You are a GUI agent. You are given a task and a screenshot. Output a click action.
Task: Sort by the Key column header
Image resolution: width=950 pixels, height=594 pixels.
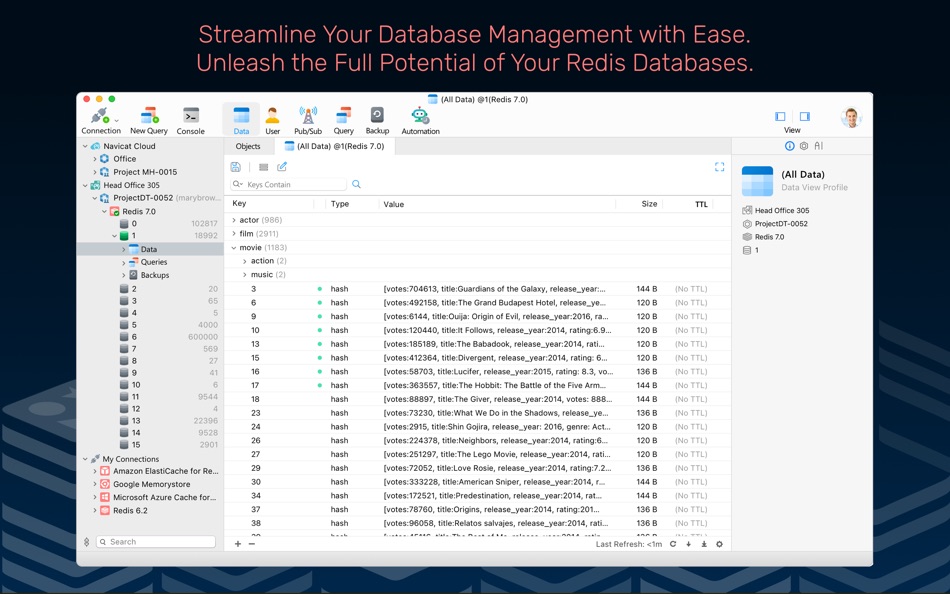point(239,204)
